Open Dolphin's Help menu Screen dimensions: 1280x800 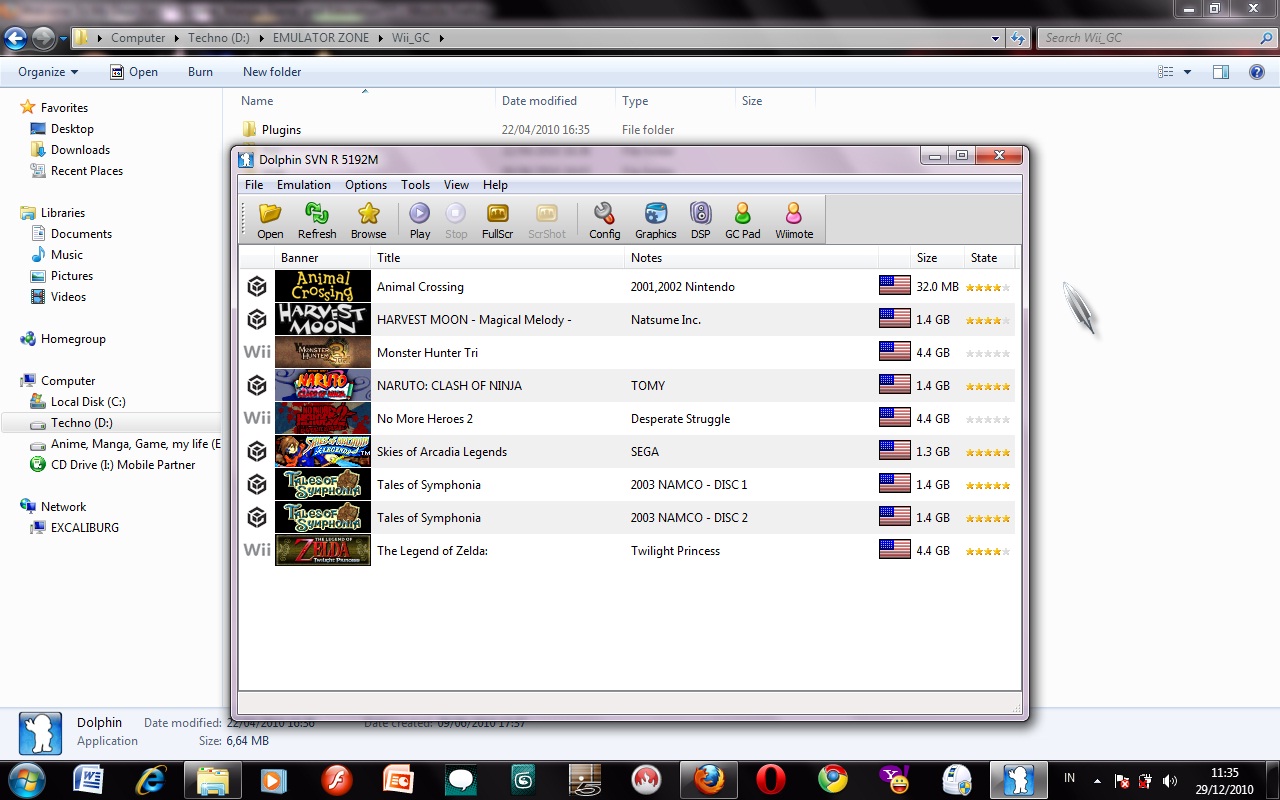coord(495,185)
